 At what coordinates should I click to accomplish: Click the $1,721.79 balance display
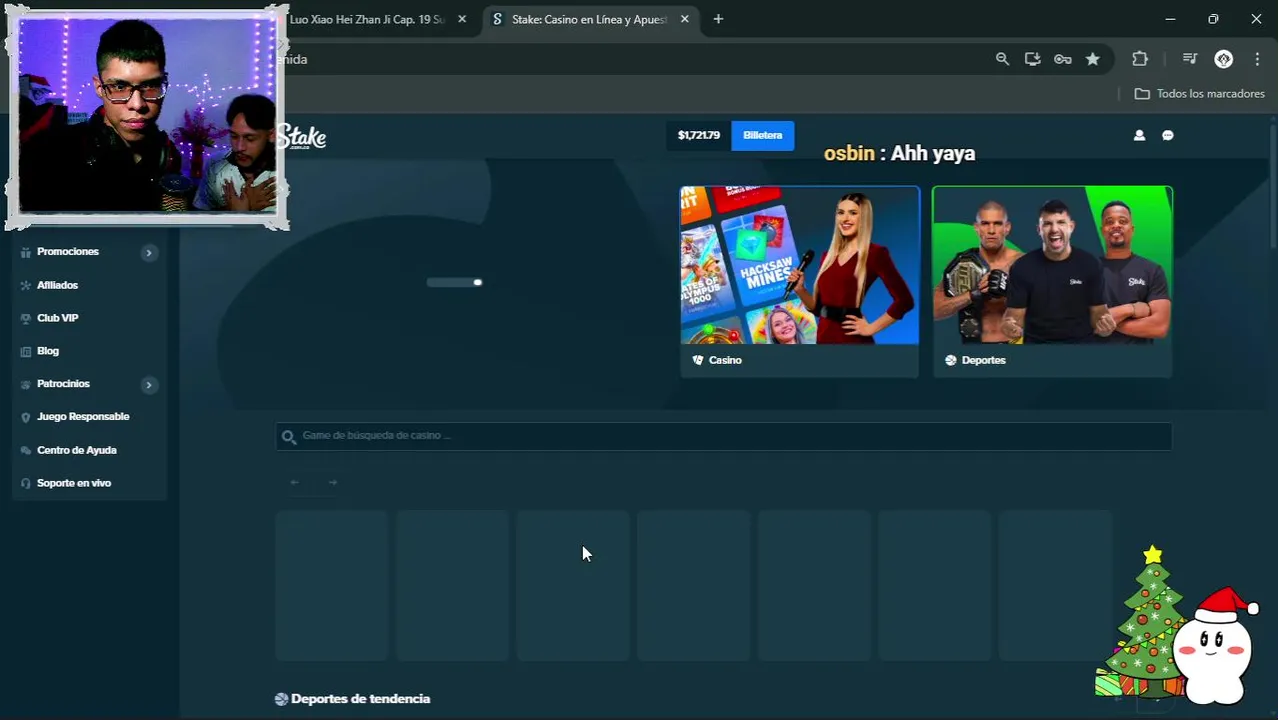click(x=698, y=135)
